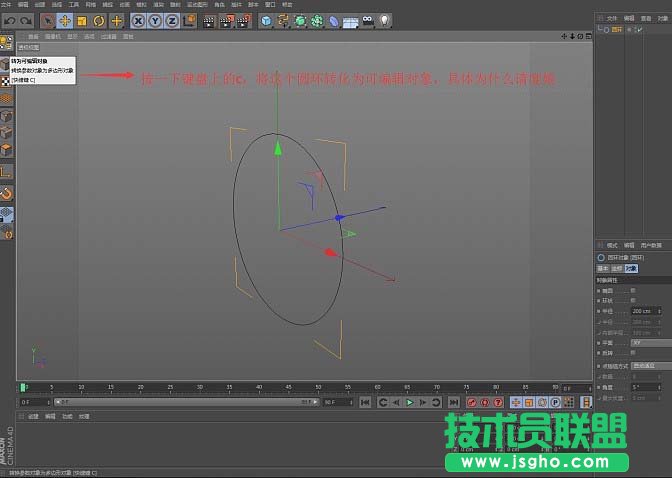The height and width of the screenshot is (478, 672).
Task: Click the first red record keyframe button
Action: [x=472, y=402]
